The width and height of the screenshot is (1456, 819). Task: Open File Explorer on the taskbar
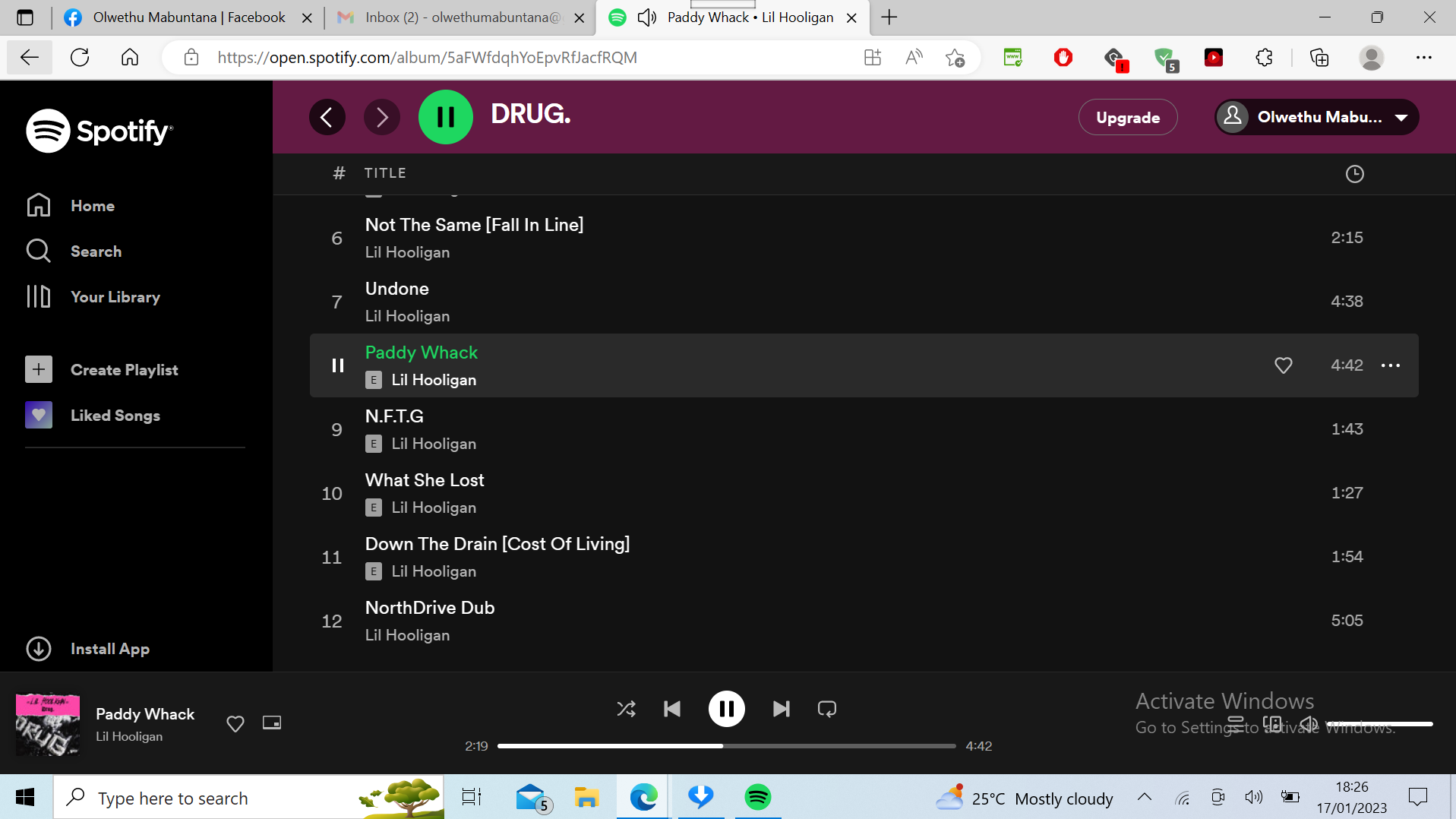pos(586,798)
